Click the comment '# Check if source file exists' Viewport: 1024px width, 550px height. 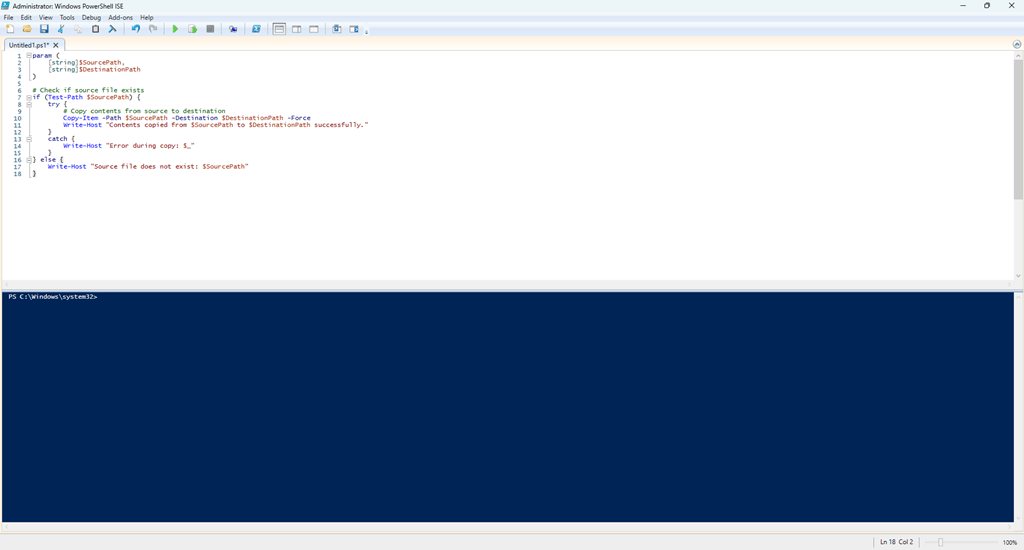tap(88, 90)
